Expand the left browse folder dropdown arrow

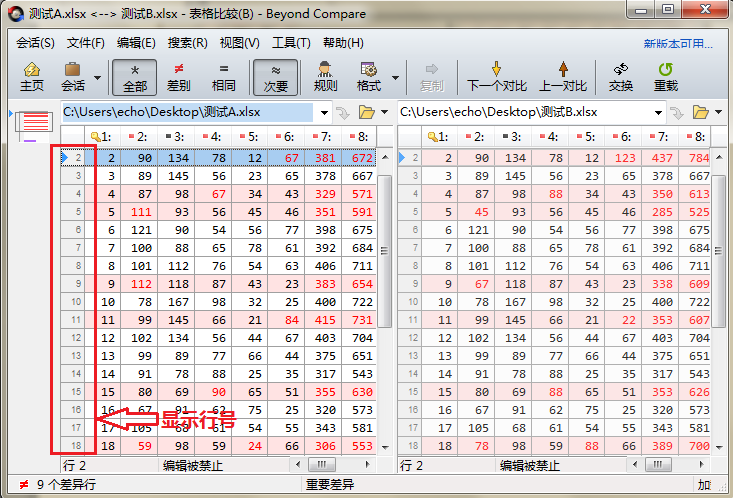pyautogui.click(x=384, y=112)
